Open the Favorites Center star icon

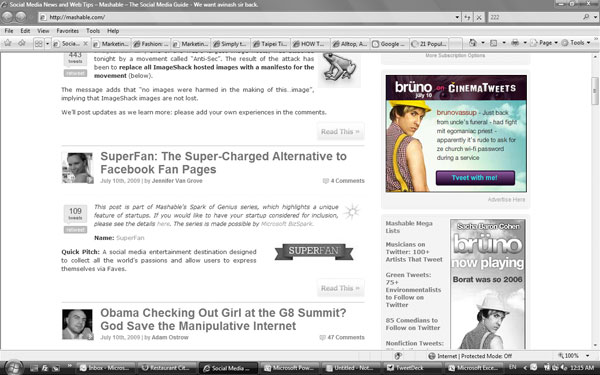tap(7, 43)
